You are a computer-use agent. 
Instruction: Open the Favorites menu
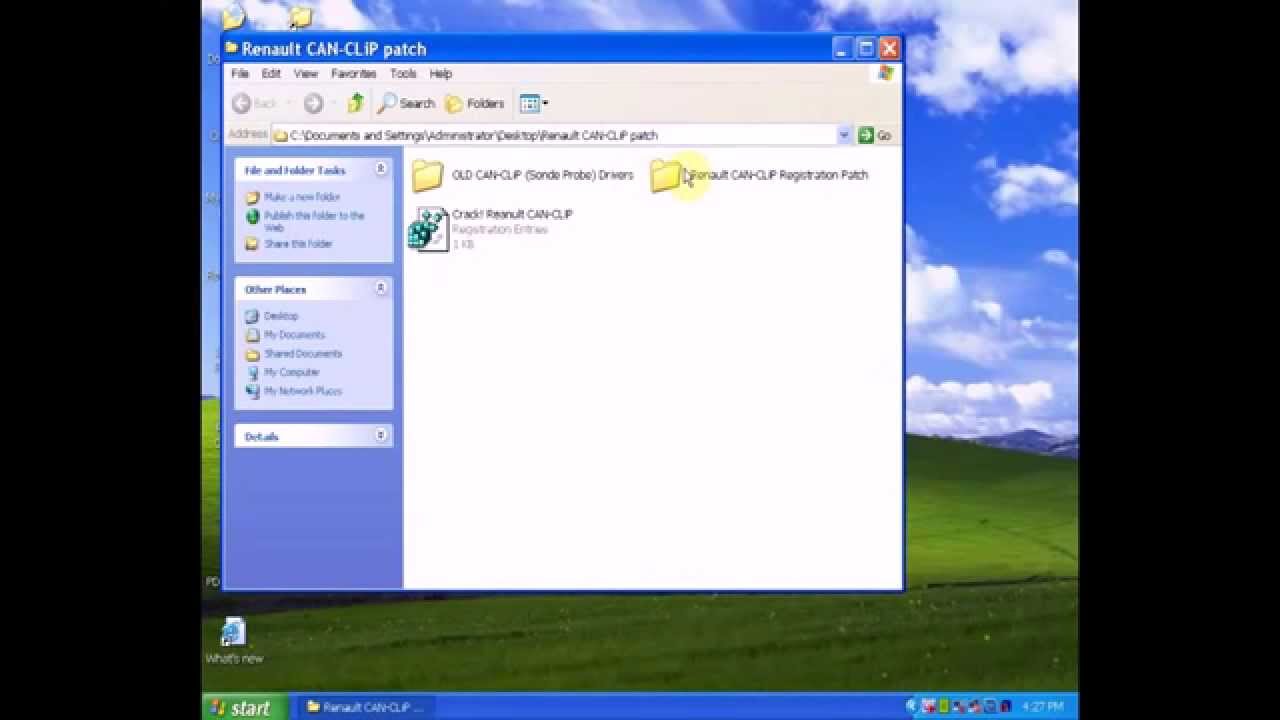point(354,74)
